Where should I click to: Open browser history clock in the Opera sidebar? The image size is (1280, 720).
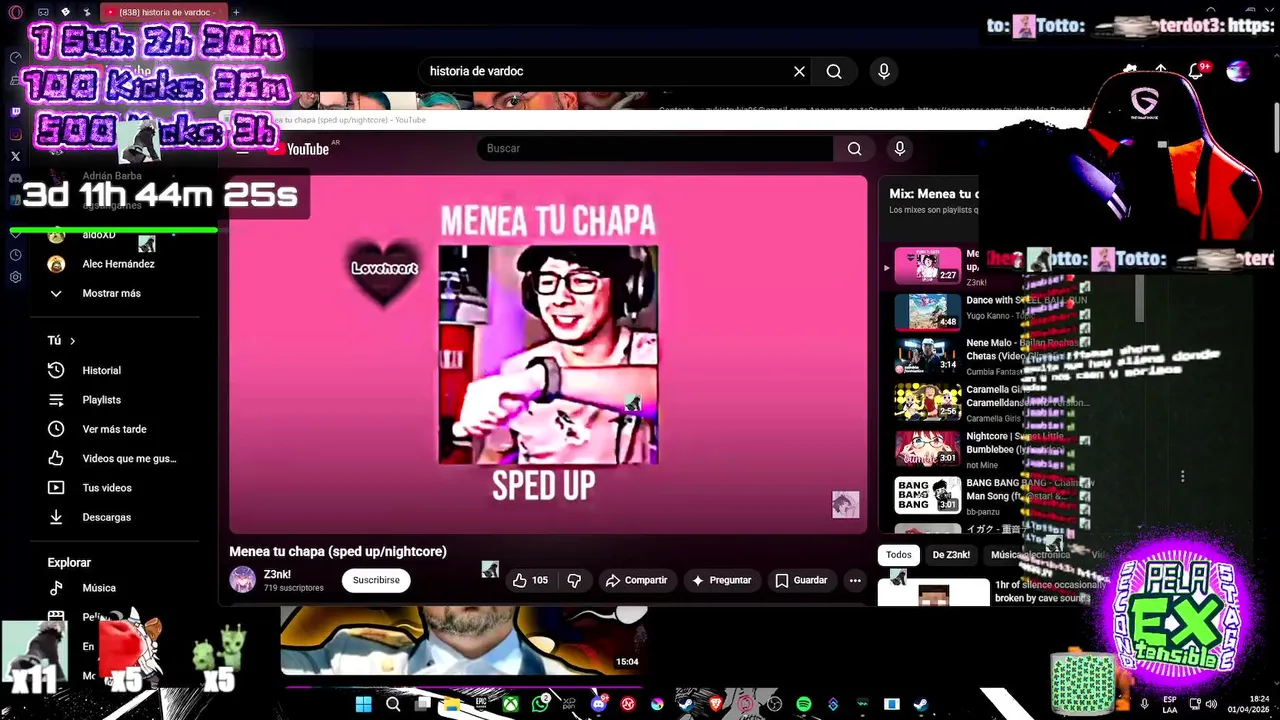click(15, 255)
